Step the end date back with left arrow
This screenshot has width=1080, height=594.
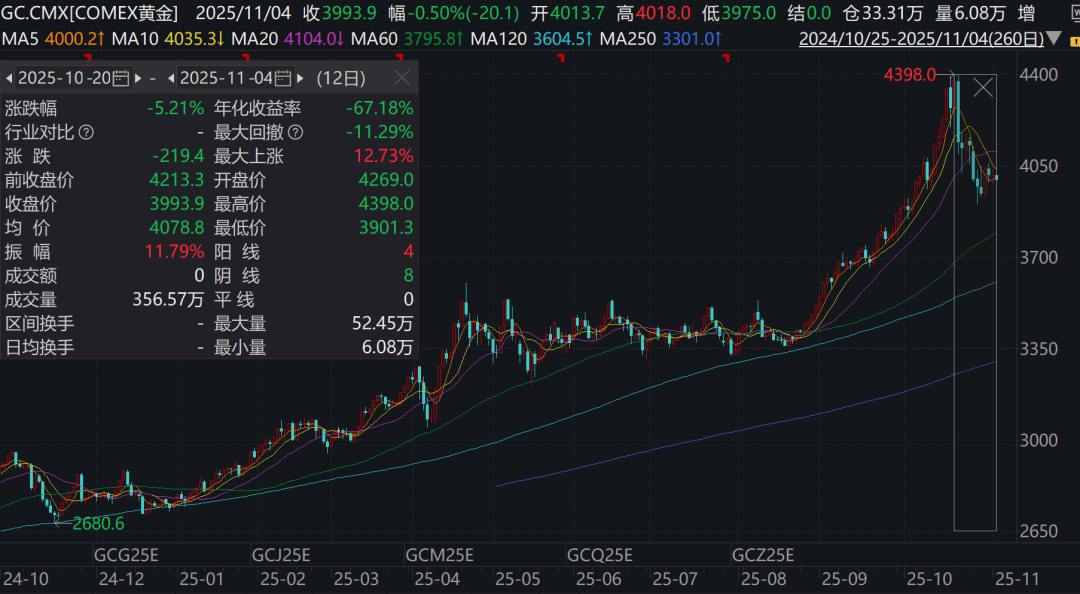point(172,77)
